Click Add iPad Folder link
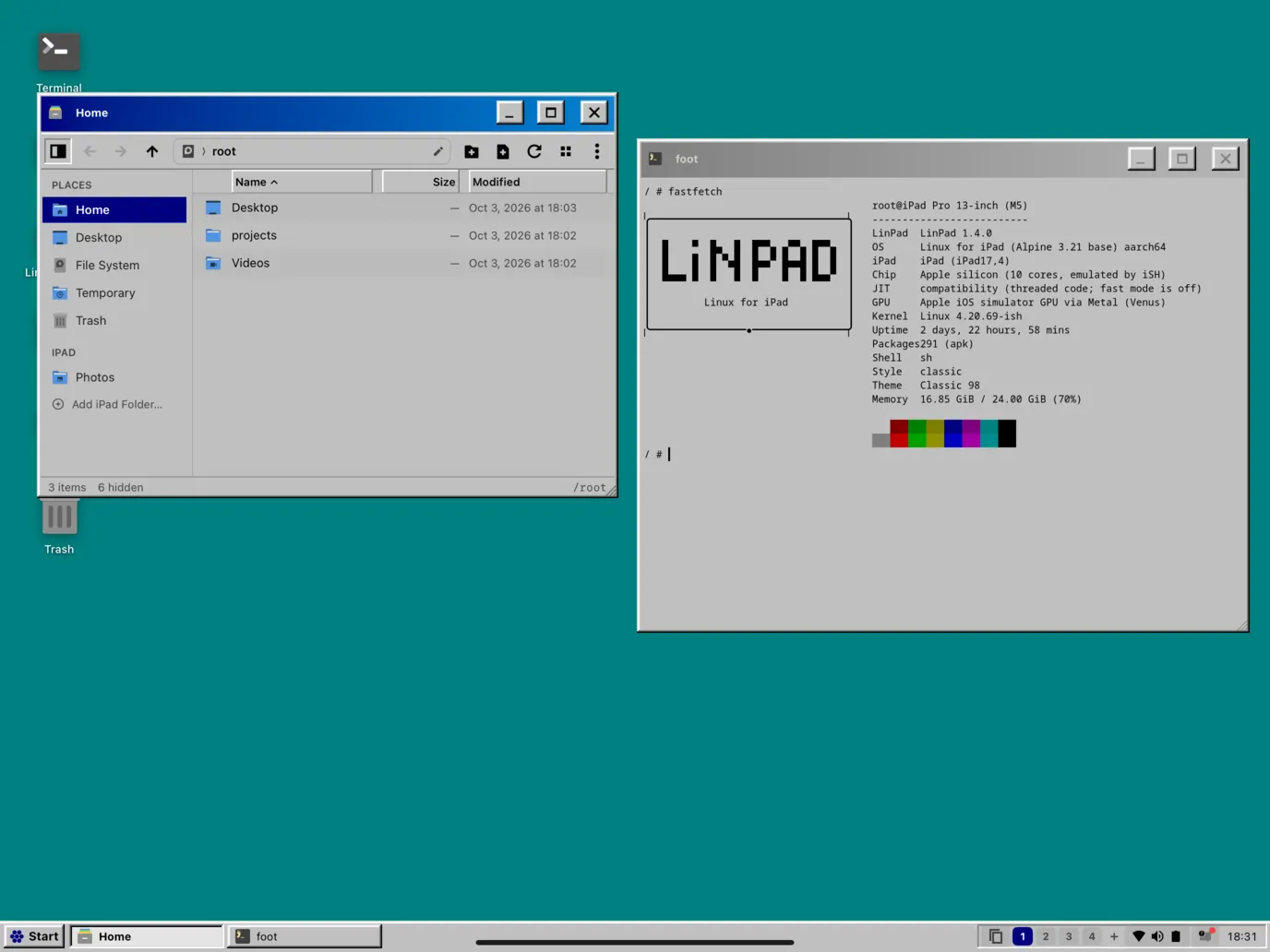 pos(107,404)
